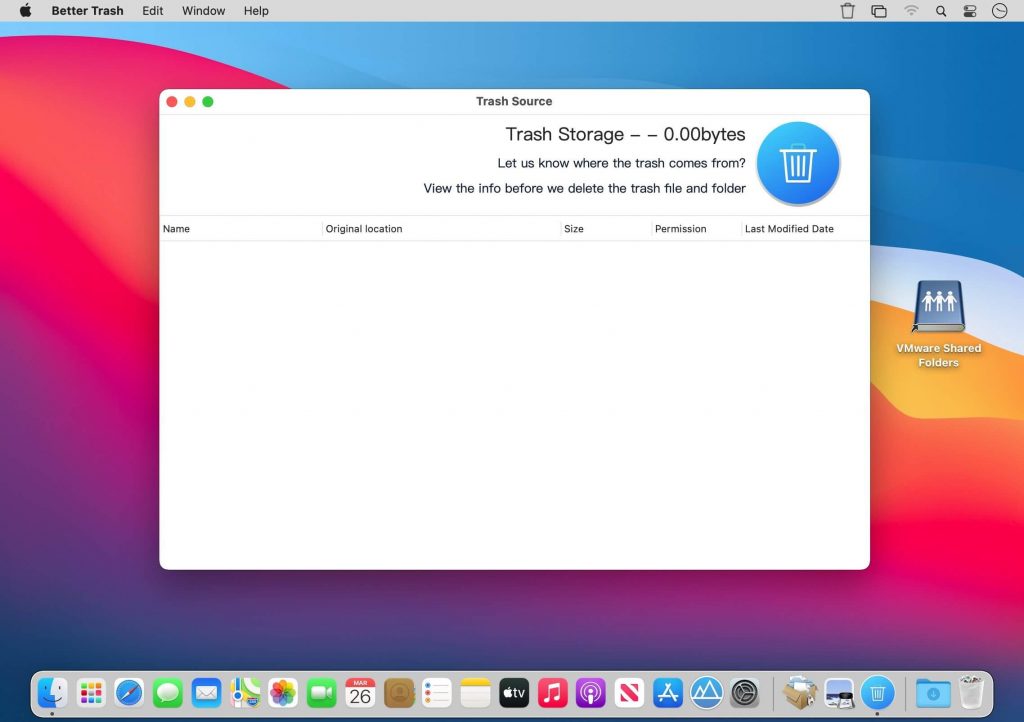This screenshot has height=722, width=1024.
Task: Open Spotlight search in the menu bar
Action: click(x=941, y=11)
